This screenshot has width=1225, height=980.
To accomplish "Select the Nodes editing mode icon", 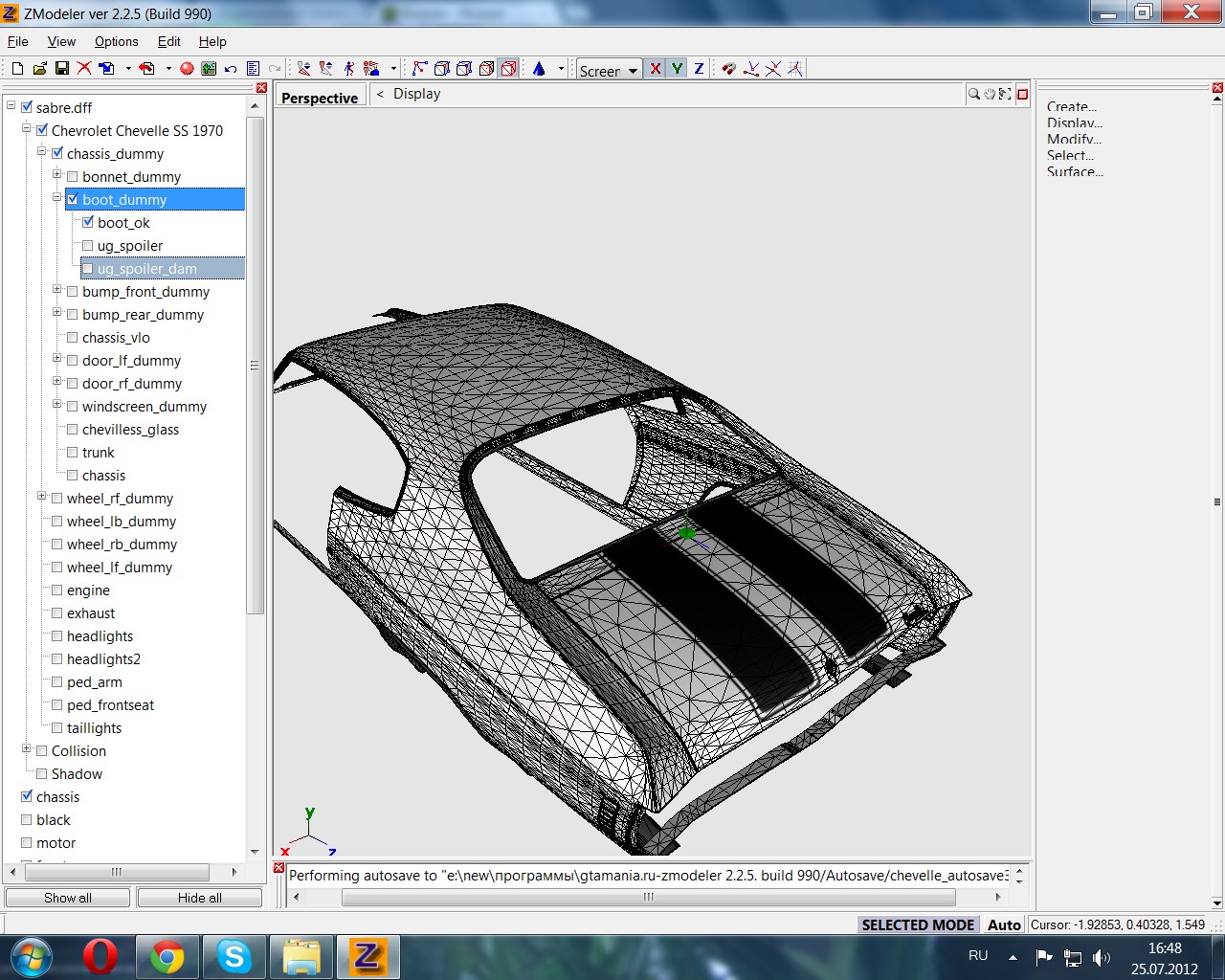I will coord(419,68).
